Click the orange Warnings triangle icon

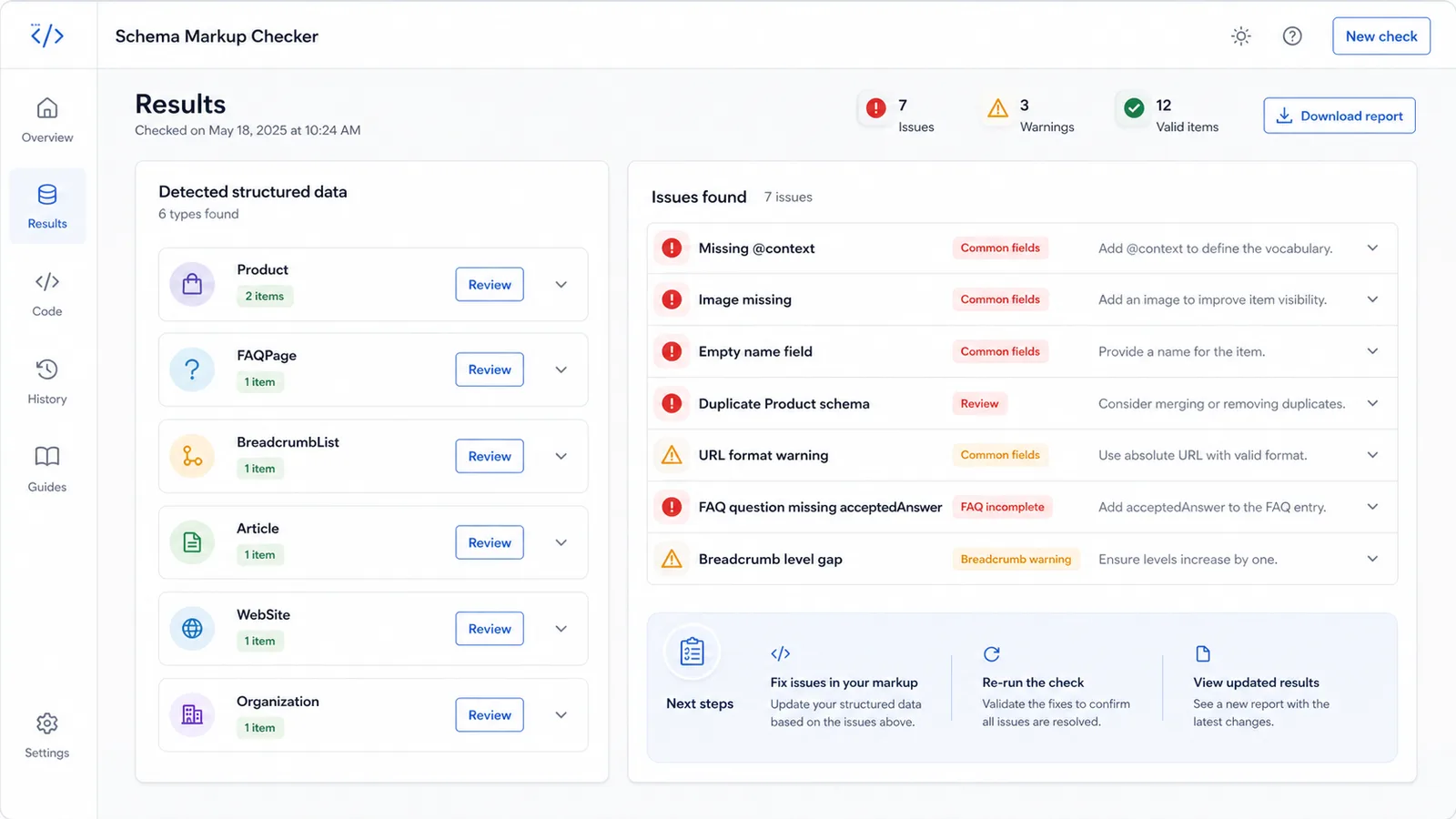998,108
